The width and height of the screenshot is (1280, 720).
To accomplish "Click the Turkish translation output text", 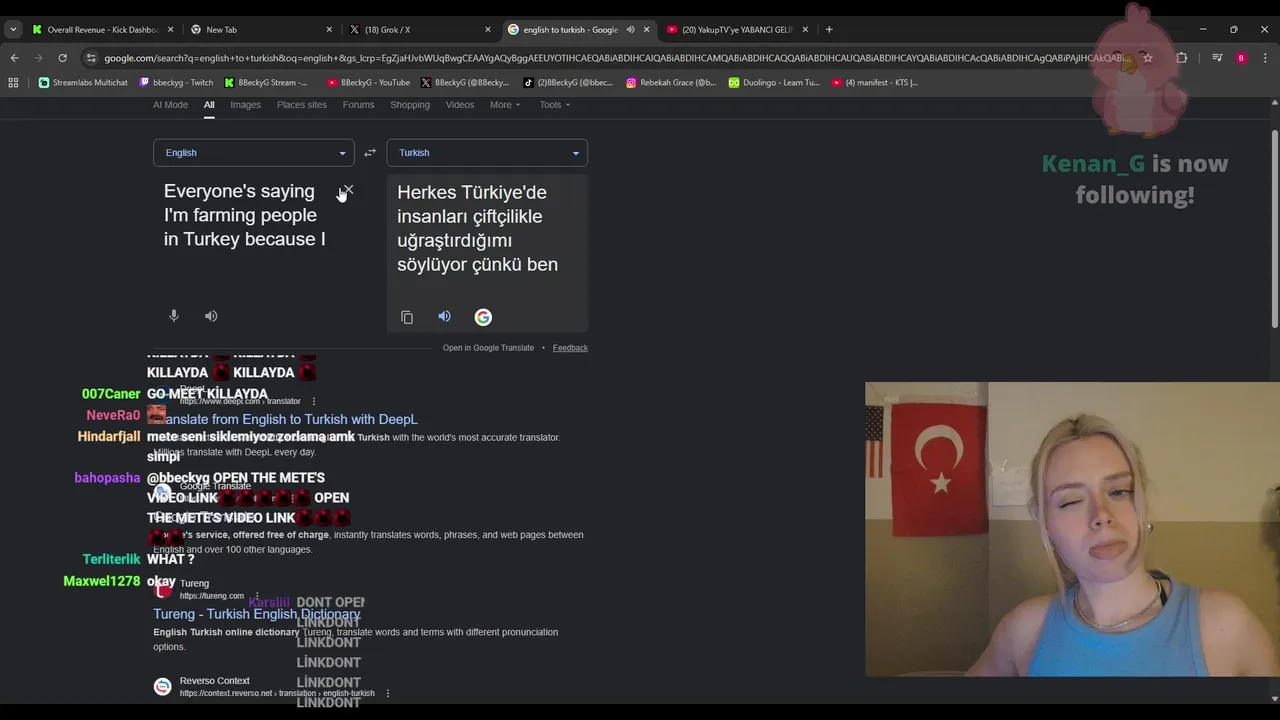I will (x=477, y=228).
